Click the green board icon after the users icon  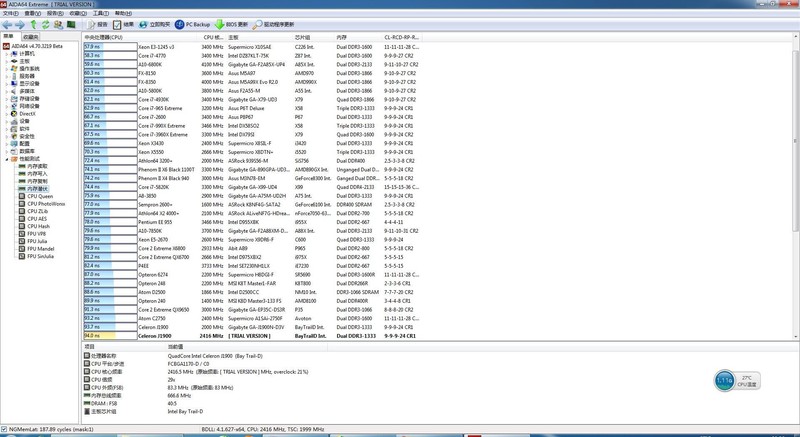coord(71,24)
